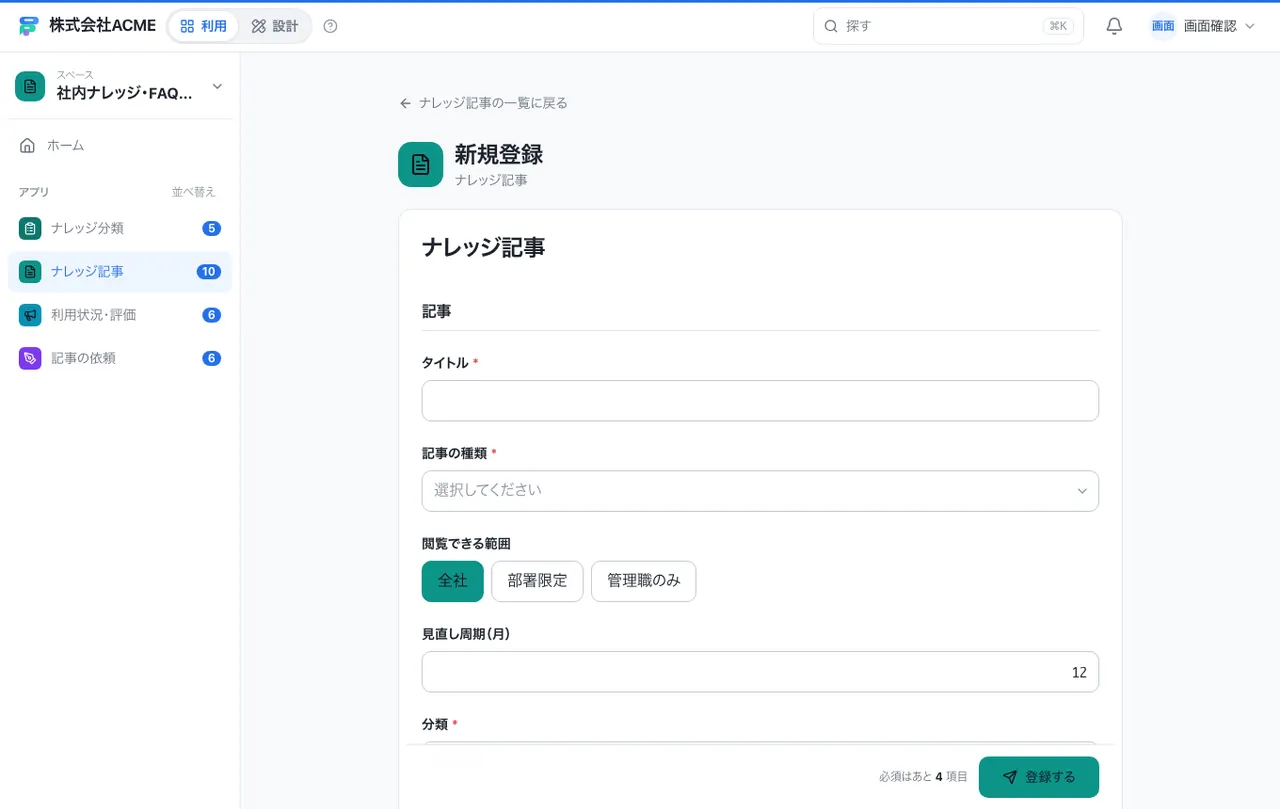Click the 見直し周期(月) number field
This screenshot has width=1280, height=809.
coord(760,672)
